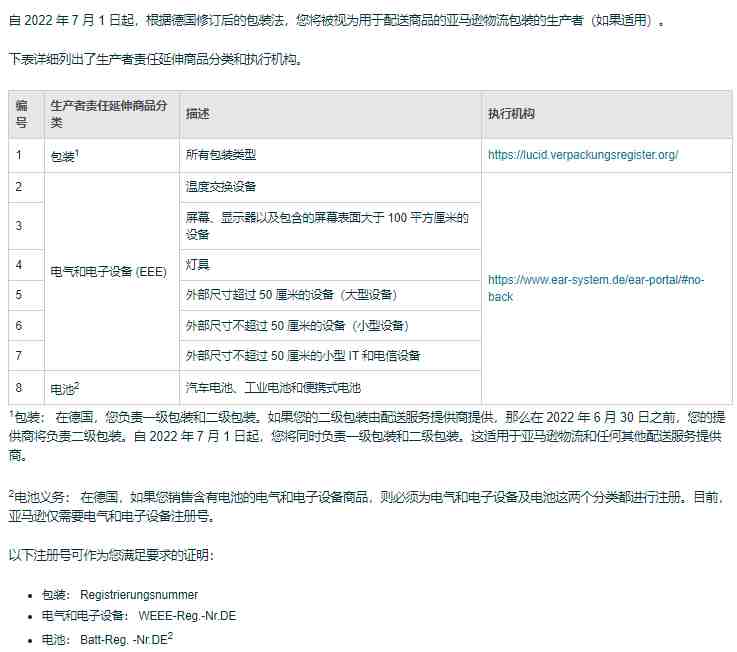Select the '执行机构' column header
Screen dimensions: 737x652
(x=607, y=114)
